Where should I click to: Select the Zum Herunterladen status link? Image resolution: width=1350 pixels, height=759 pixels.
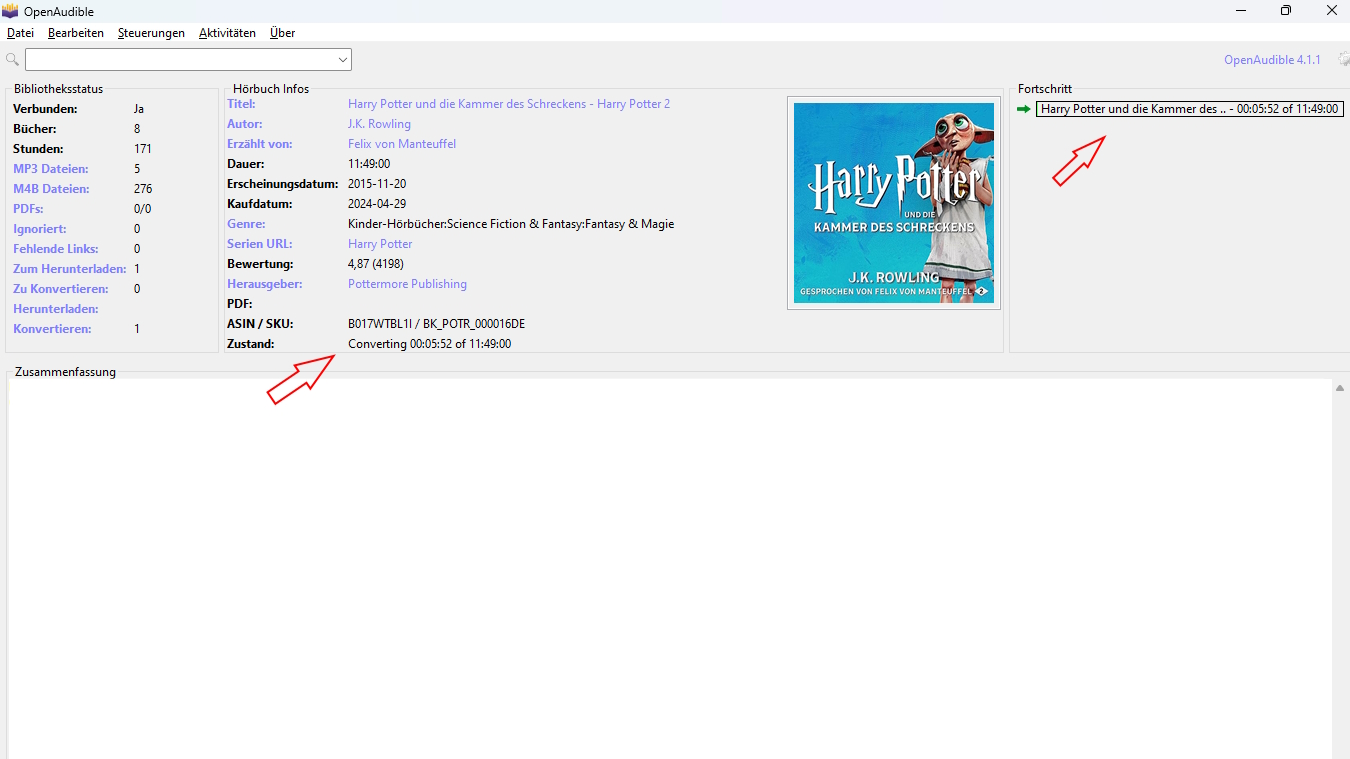coord(69,269)
